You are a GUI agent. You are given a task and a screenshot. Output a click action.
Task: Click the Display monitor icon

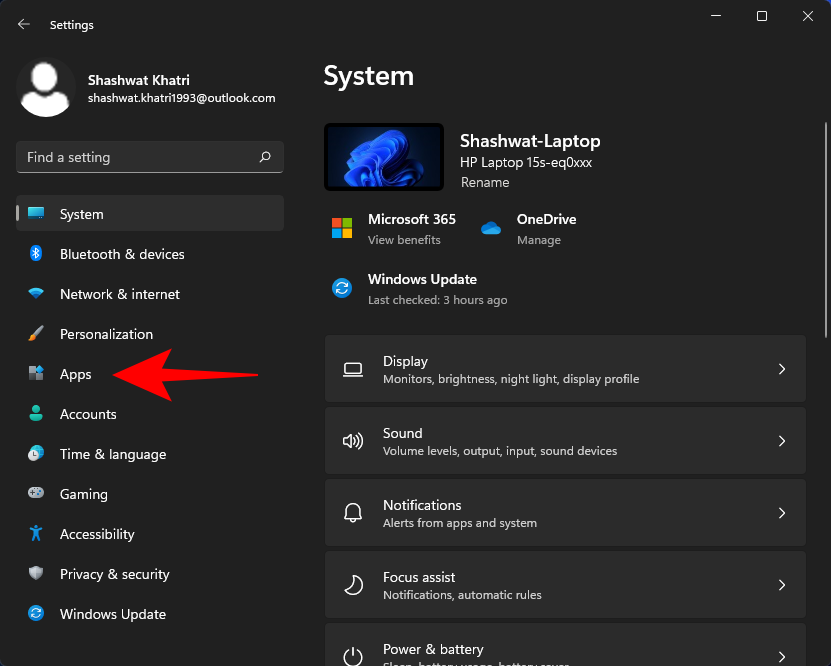click(353, 369)
